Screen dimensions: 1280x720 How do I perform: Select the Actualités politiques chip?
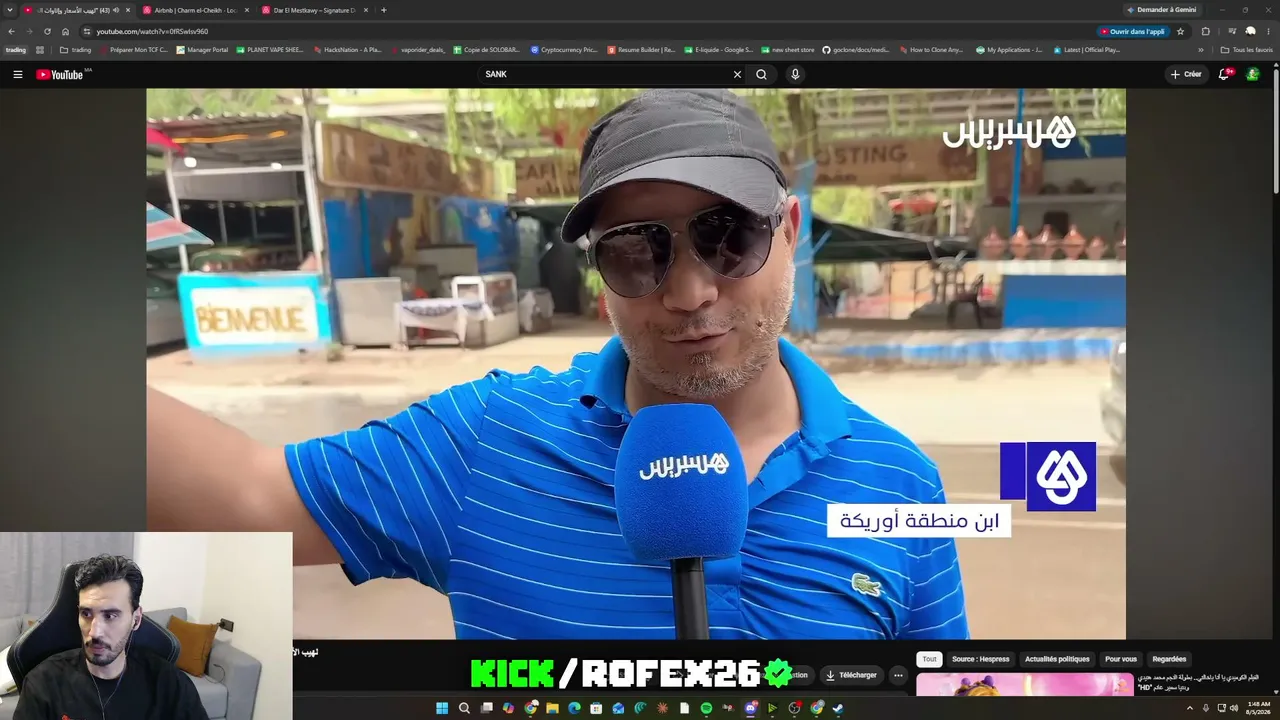pyautogui.click(x=1057, y=659)
